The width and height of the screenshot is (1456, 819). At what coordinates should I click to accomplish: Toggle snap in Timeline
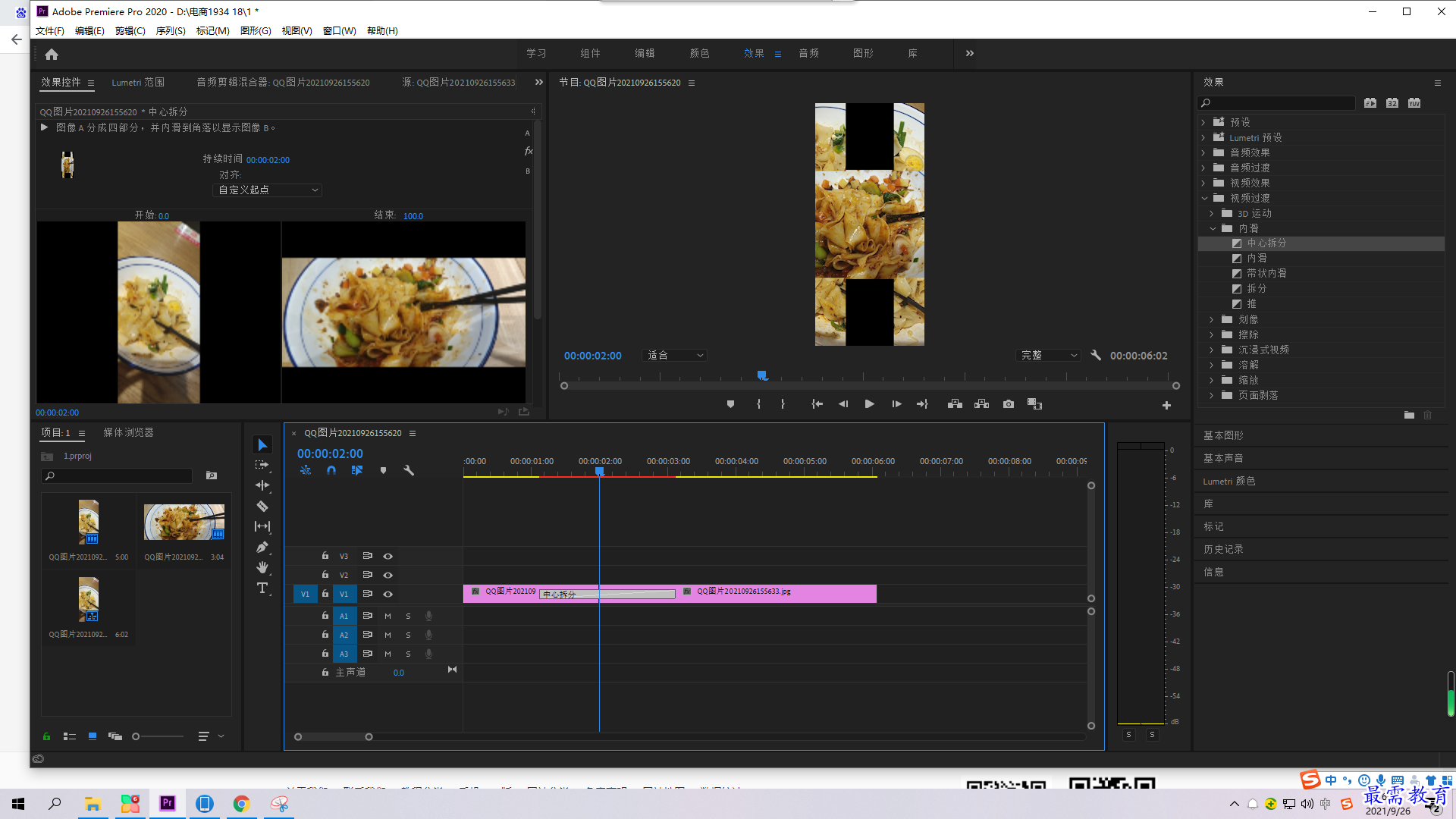click(x=331, y=470)
